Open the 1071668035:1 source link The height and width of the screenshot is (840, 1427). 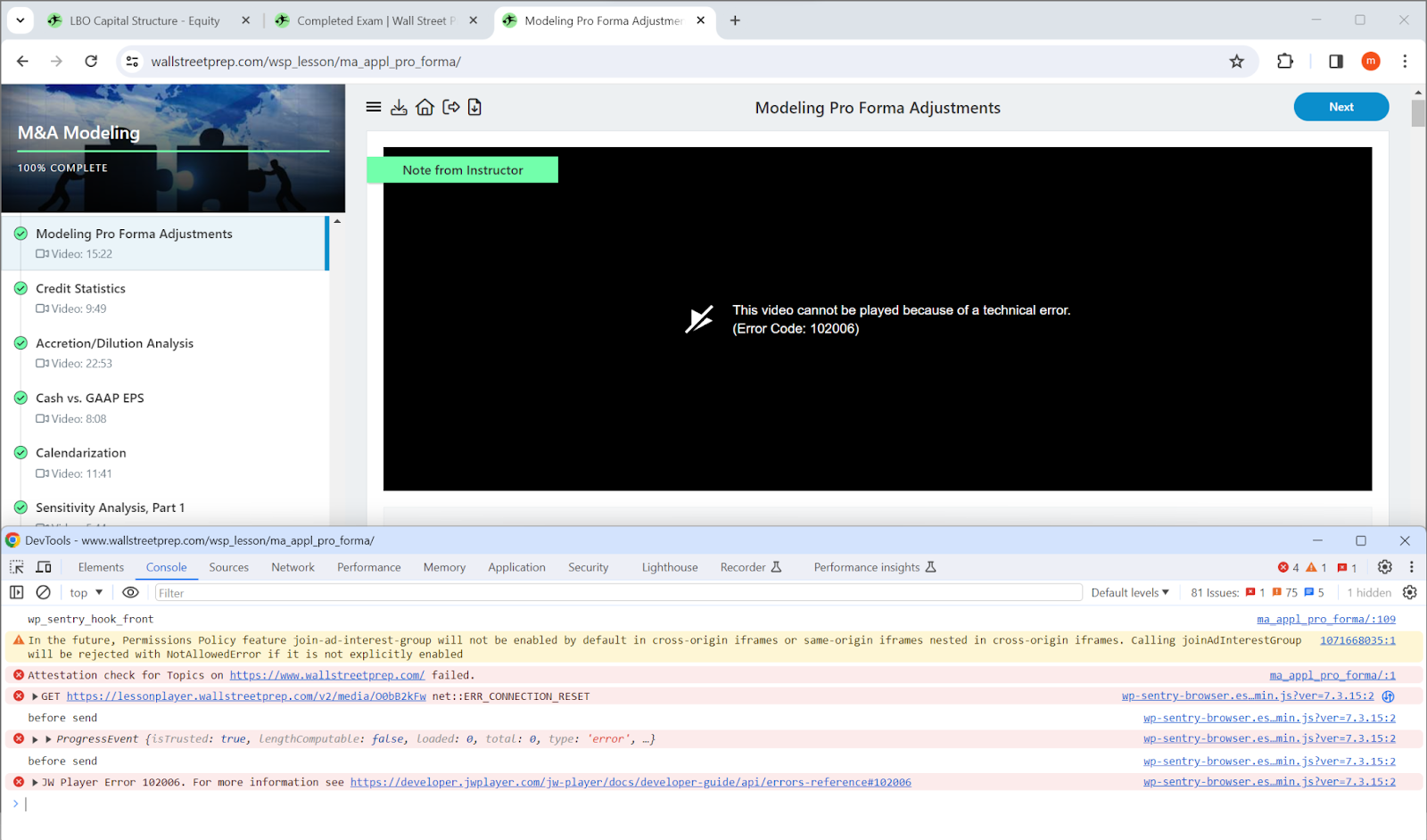pos(1357,640)
